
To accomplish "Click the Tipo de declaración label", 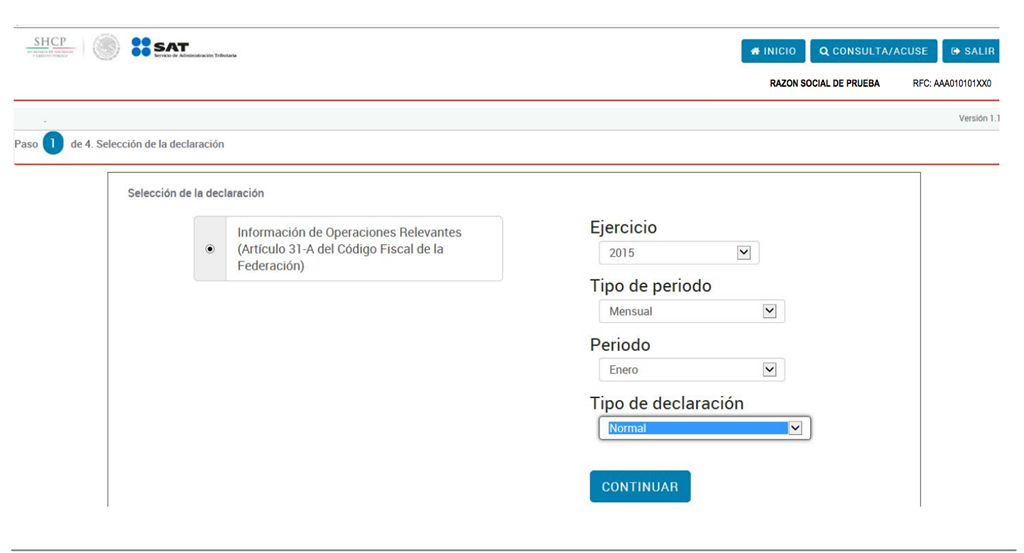I will pyautogui.click(x=667, y=403).
